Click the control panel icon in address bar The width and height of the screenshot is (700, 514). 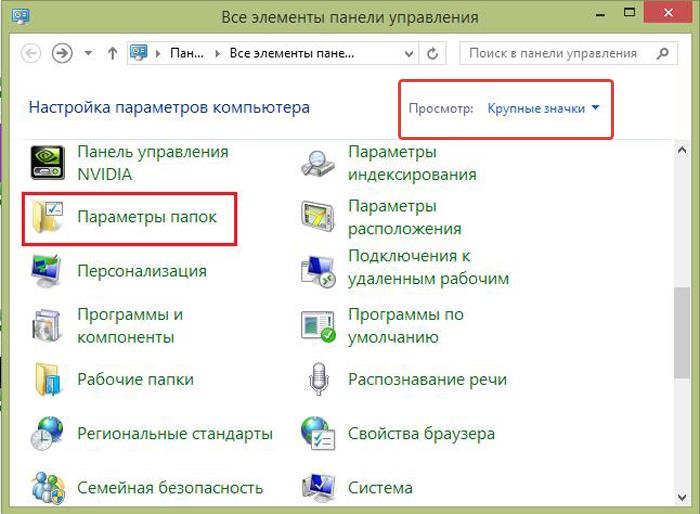pyautogui.click(x=139, y=53)
